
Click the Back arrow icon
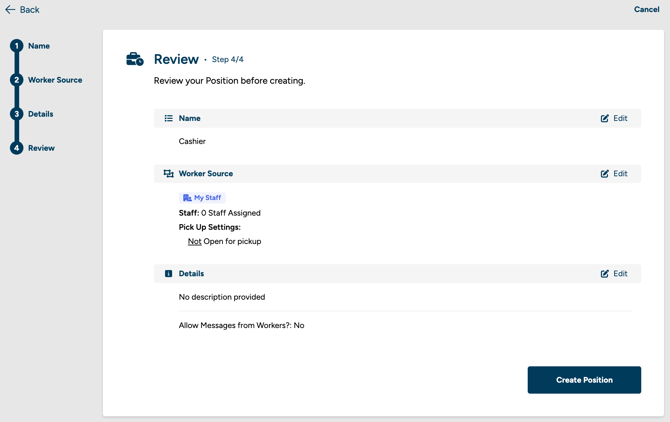click(x=10, y=10)
